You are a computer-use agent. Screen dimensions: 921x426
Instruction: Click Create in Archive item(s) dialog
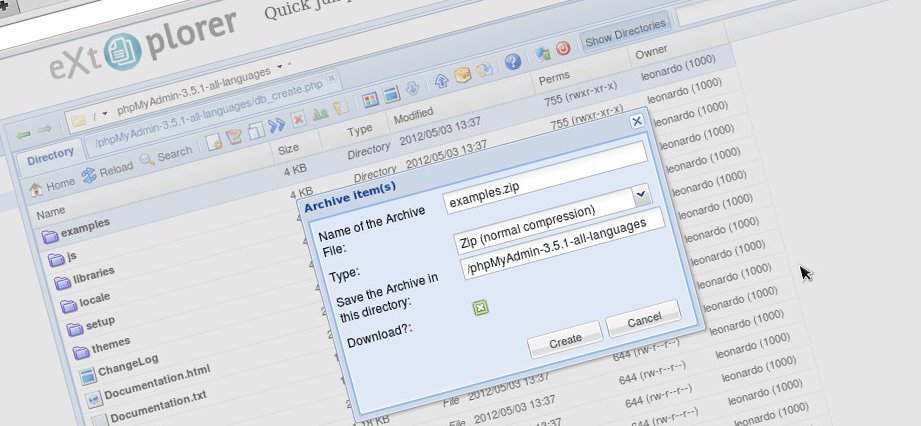(565, 341)
